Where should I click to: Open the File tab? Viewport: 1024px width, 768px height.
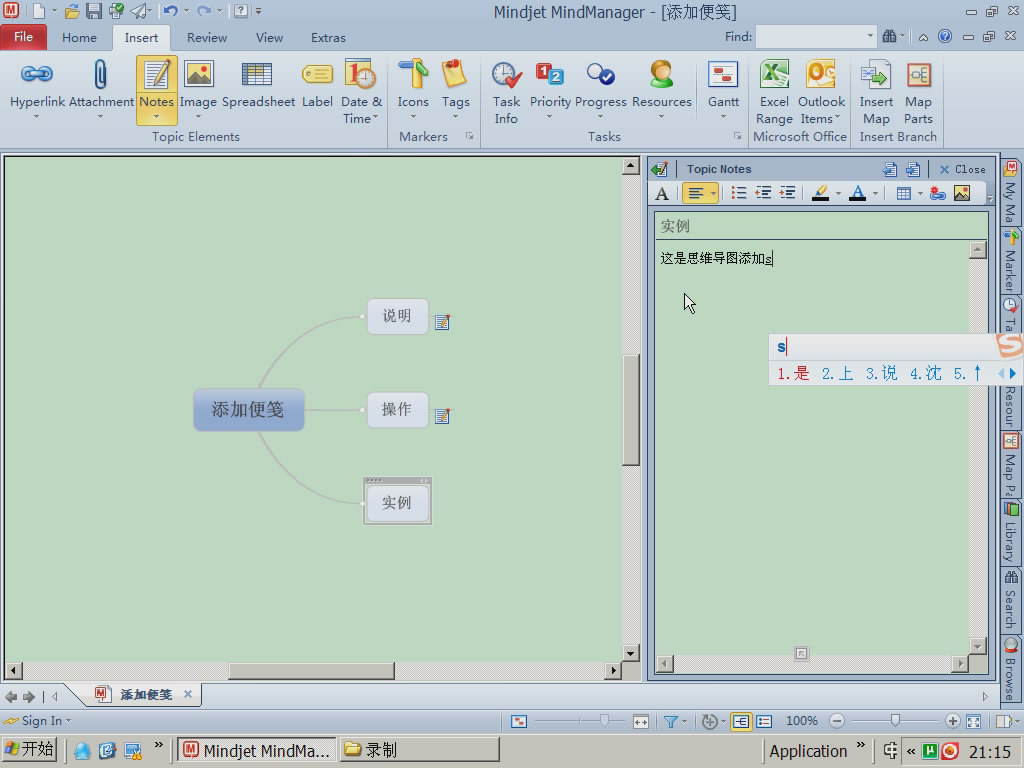(x=24, y=37)
